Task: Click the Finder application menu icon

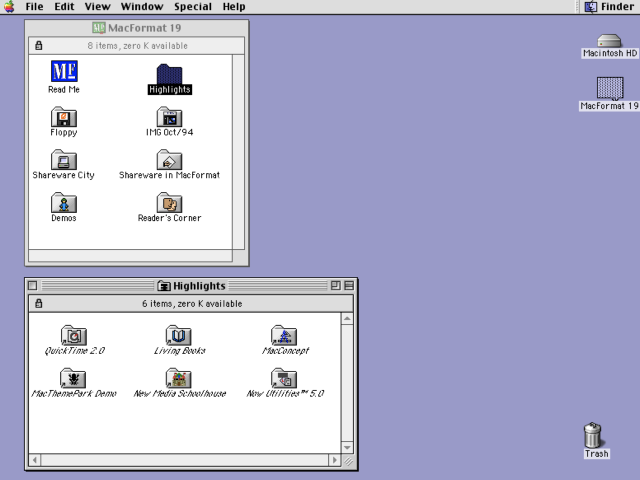Action: (x=591, y=7)
